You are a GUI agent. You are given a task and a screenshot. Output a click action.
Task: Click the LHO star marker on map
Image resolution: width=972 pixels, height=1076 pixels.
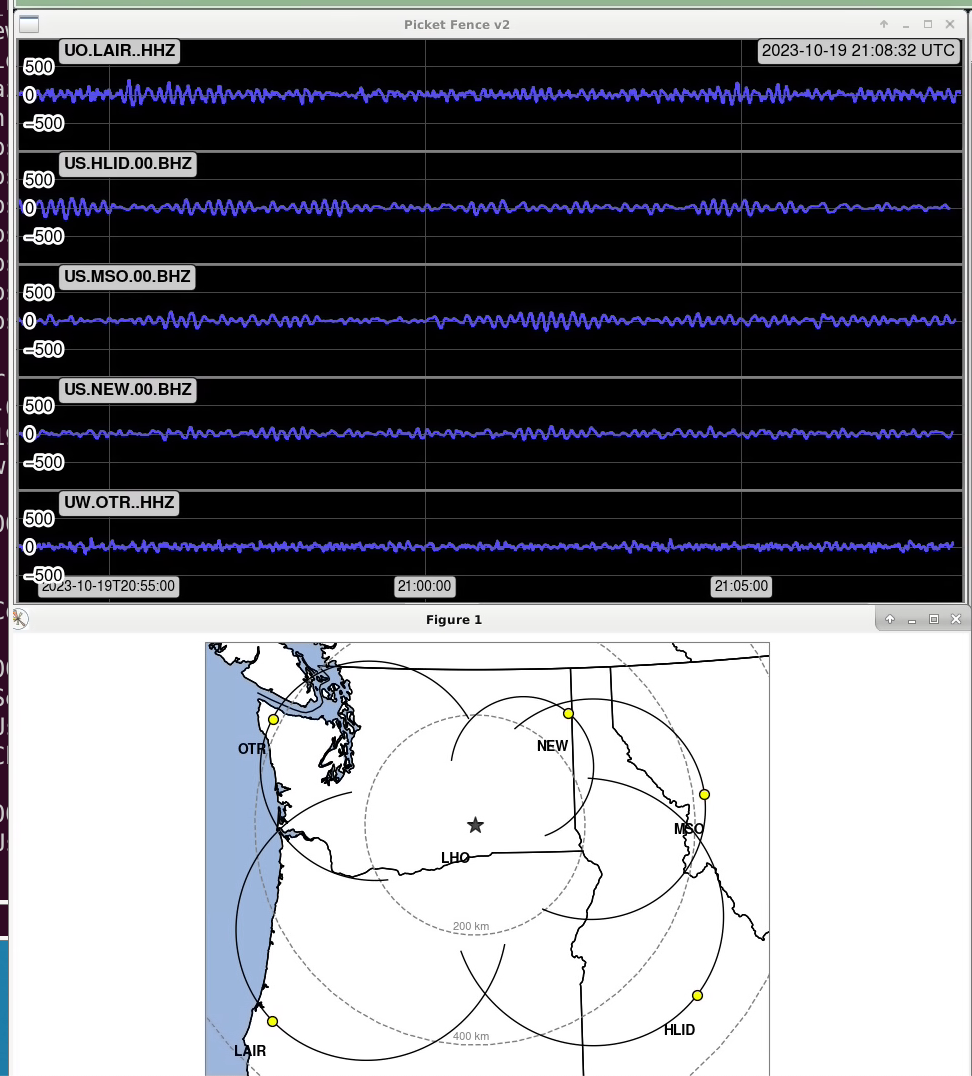coord(475,825)
